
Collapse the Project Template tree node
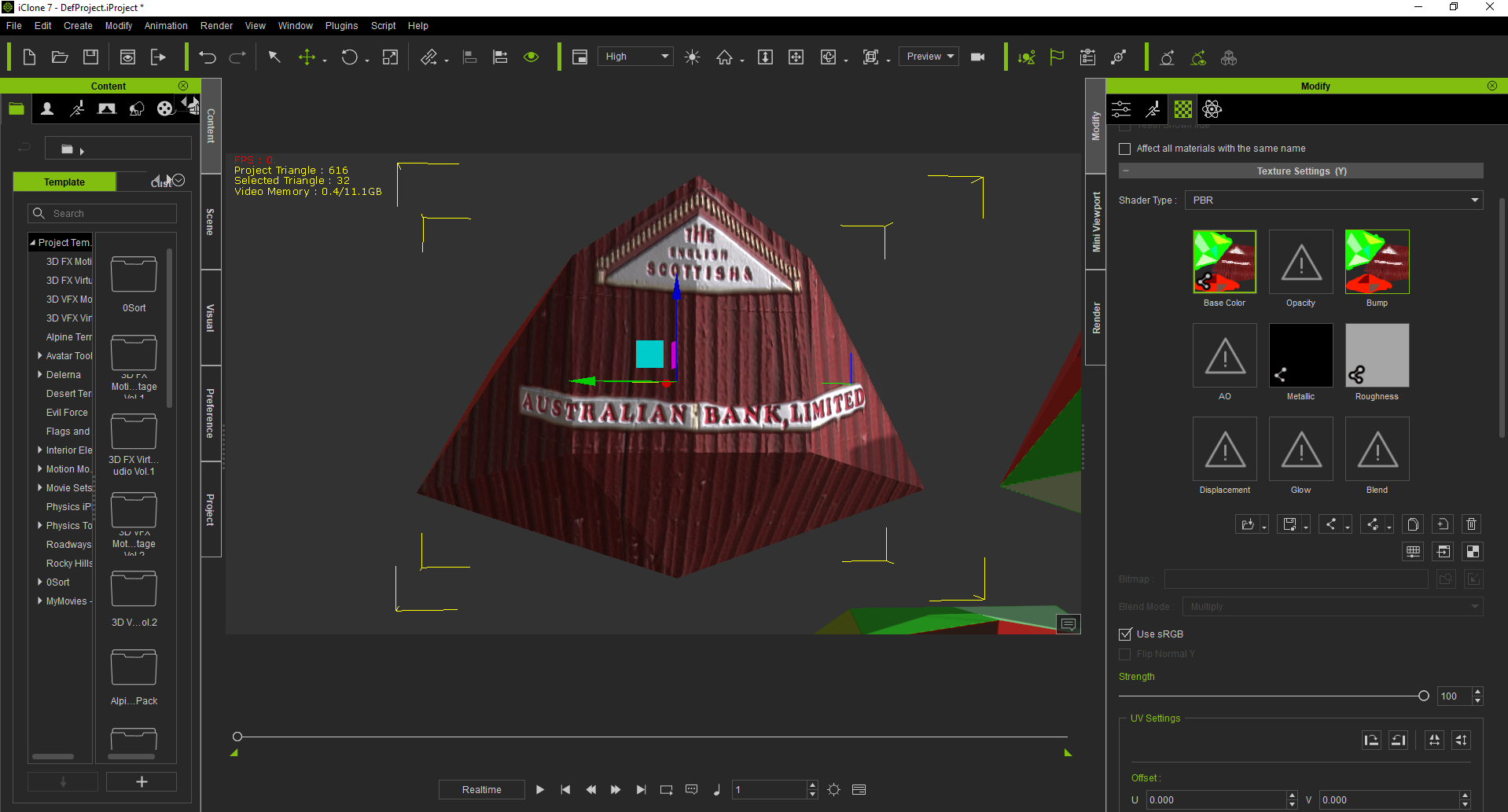33,243
